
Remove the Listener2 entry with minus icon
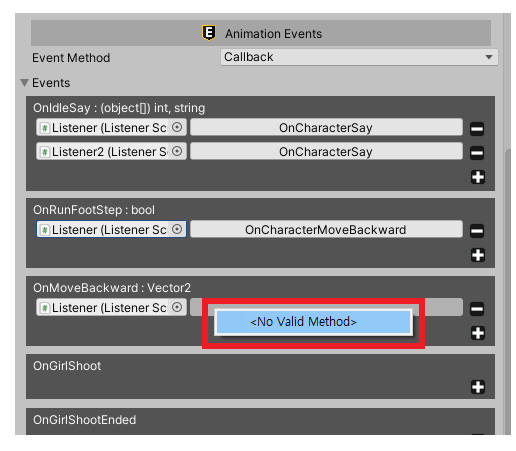477,153
